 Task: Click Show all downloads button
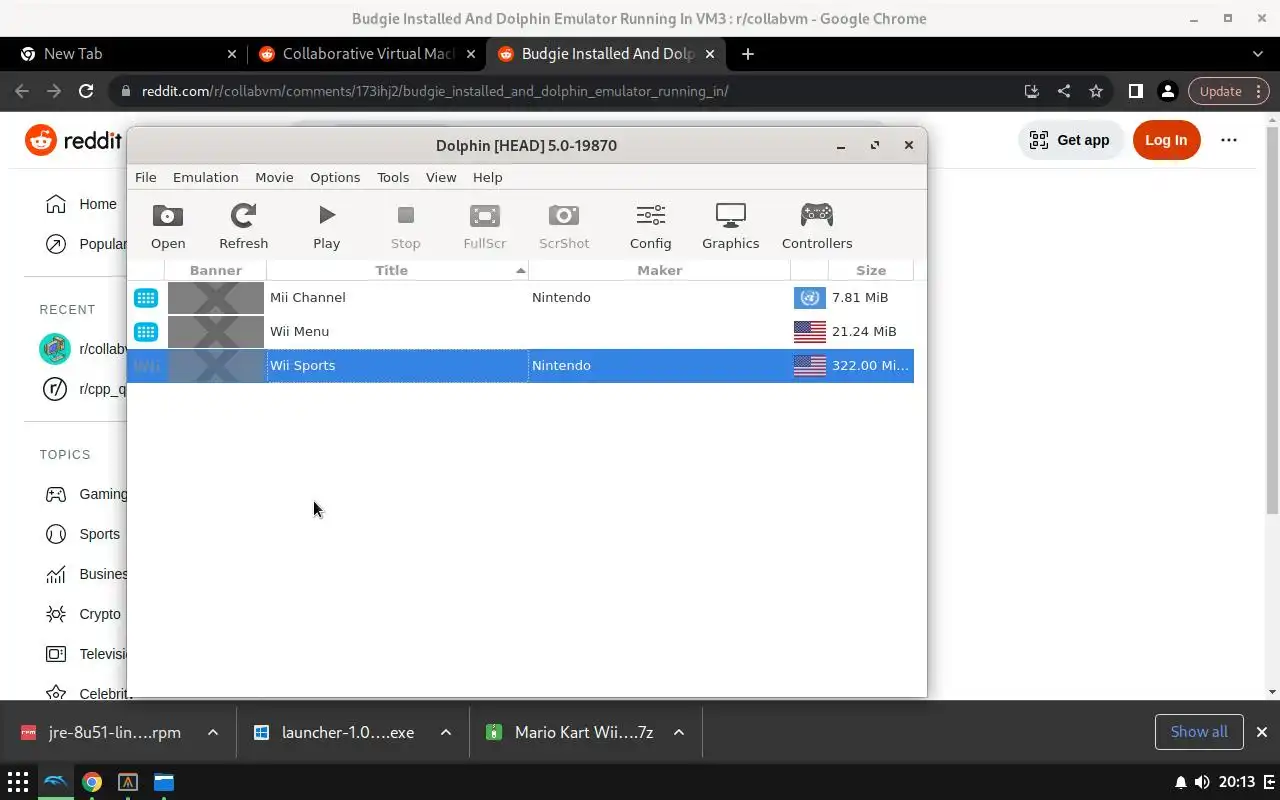1199,732
